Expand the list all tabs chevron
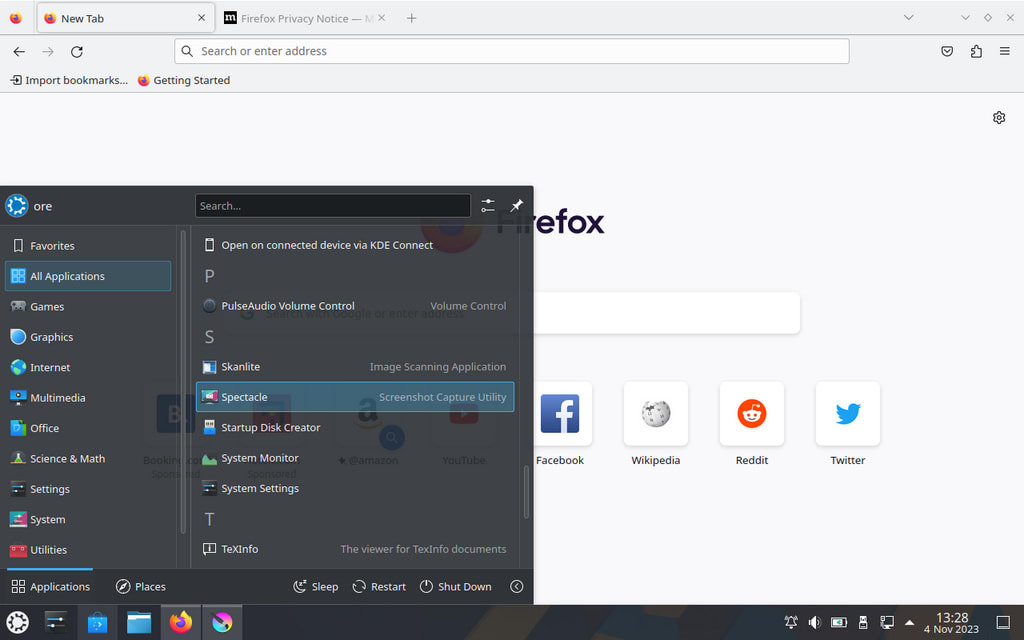 click(908, 18)
